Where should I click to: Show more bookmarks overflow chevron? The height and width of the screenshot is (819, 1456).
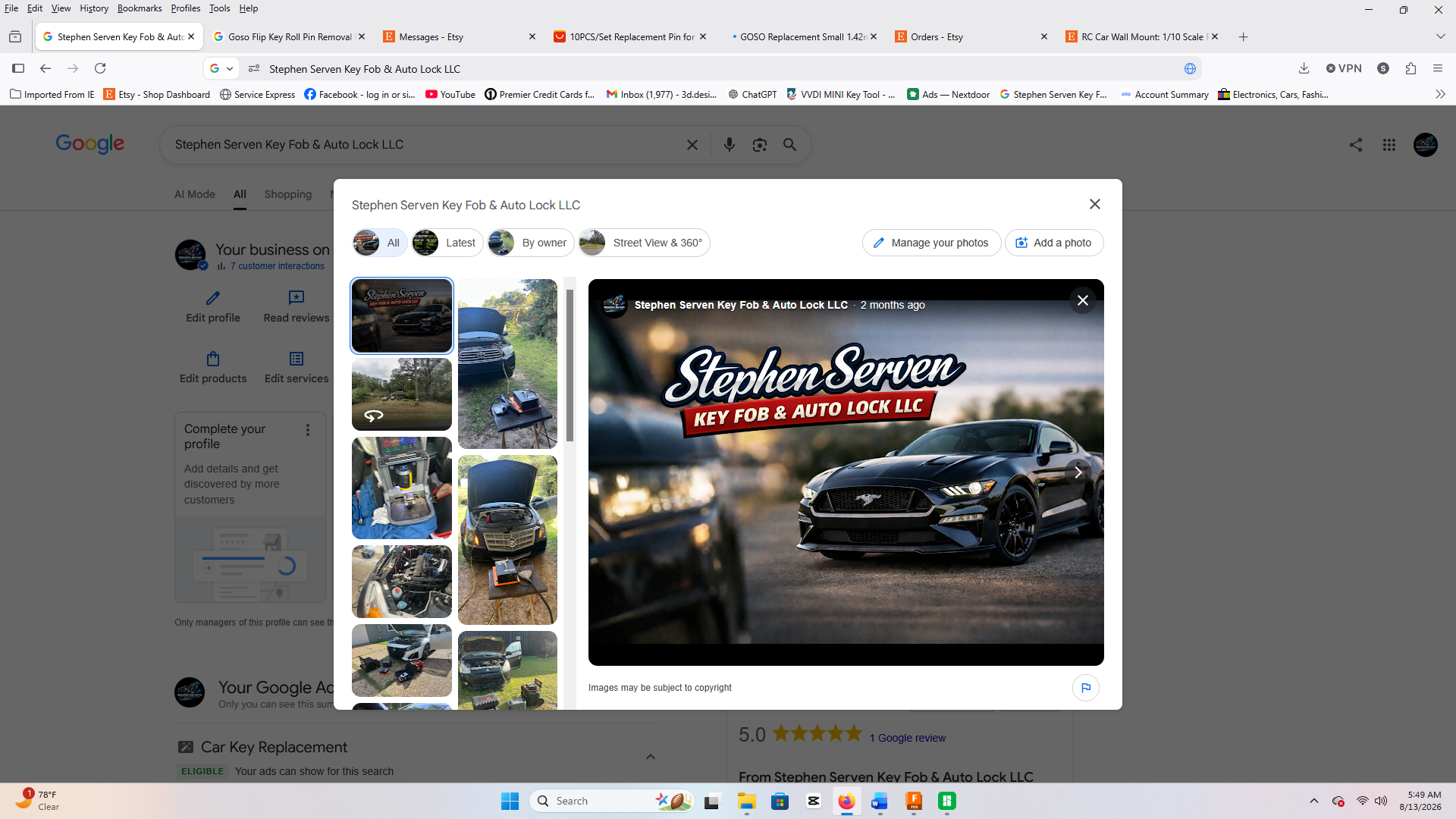[1440, 94]
